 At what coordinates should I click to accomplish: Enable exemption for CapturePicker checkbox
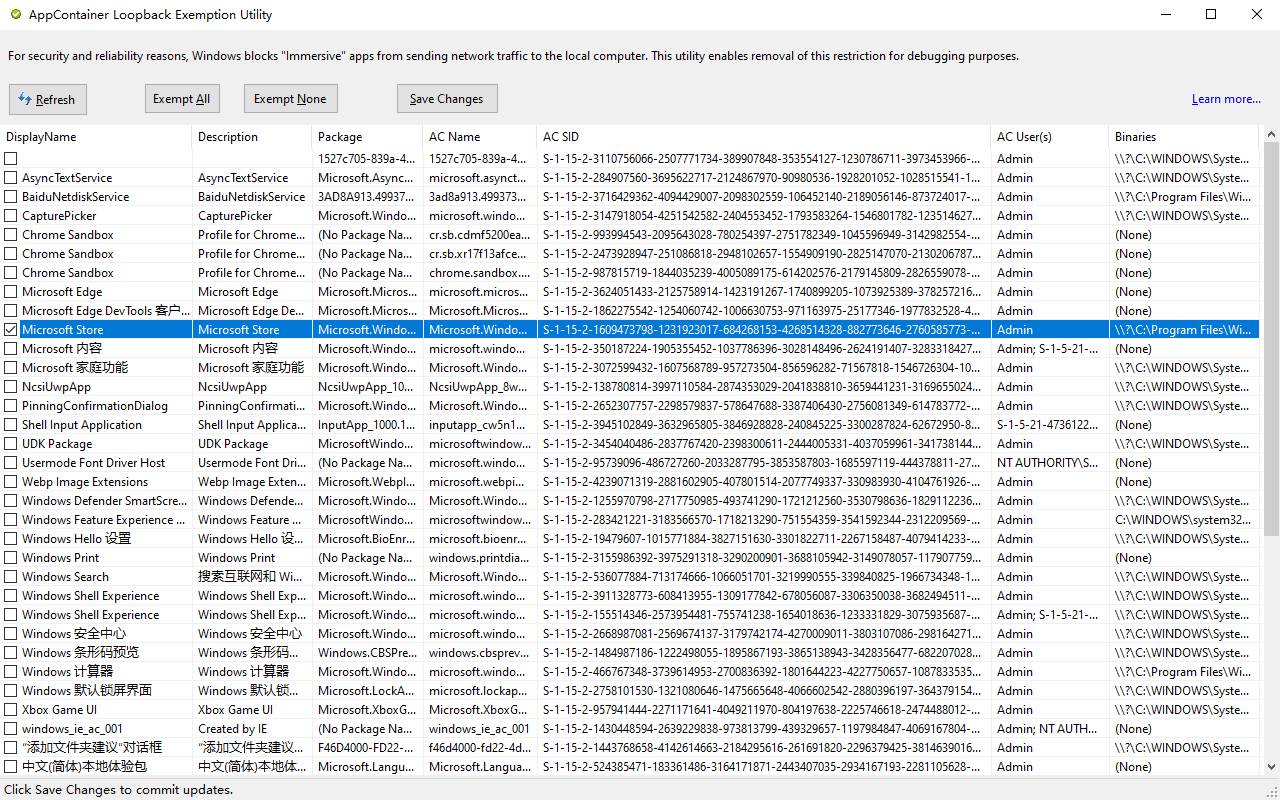(11, 215)
